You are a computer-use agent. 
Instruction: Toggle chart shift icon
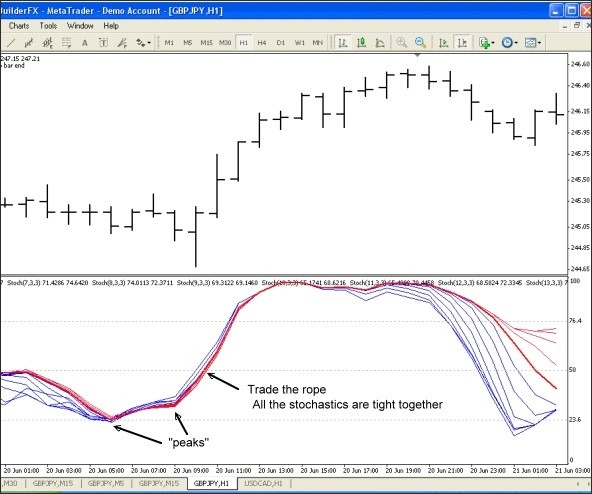[462, 43]
